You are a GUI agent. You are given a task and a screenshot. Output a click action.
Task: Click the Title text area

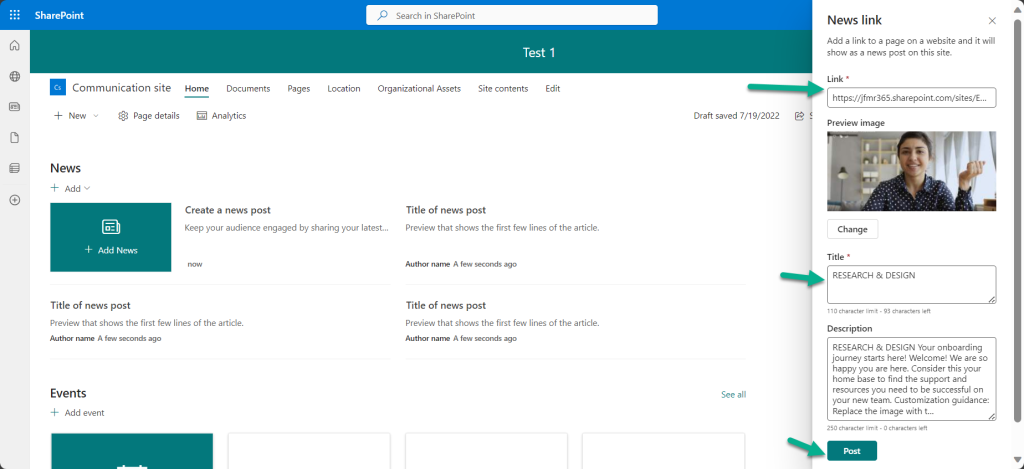(x=911, y=284)
